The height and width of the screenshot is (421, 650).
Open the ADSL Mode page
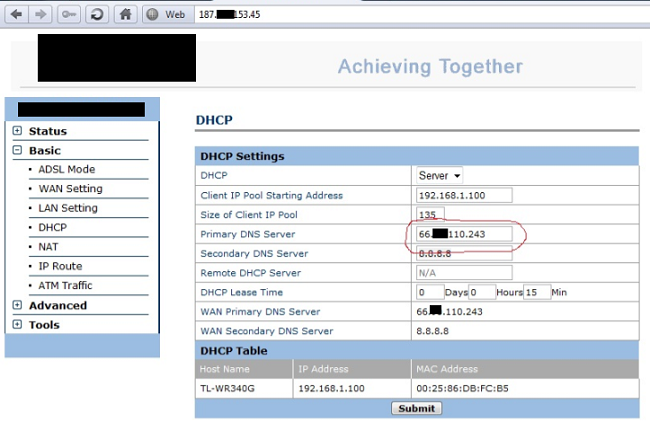tap(67, 169)
